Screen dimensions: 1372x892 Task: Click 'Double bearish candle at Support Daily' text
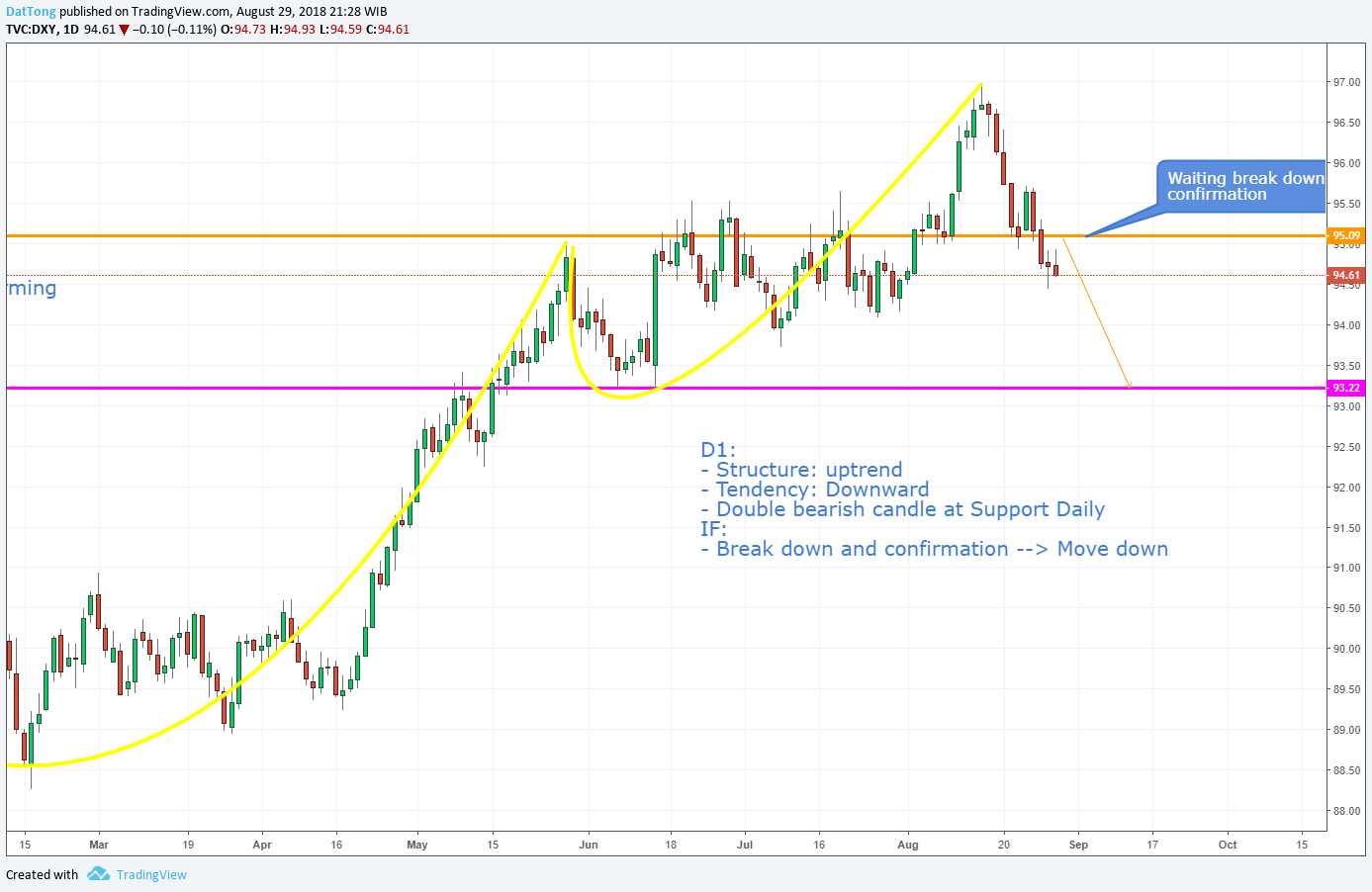(910, 509)
